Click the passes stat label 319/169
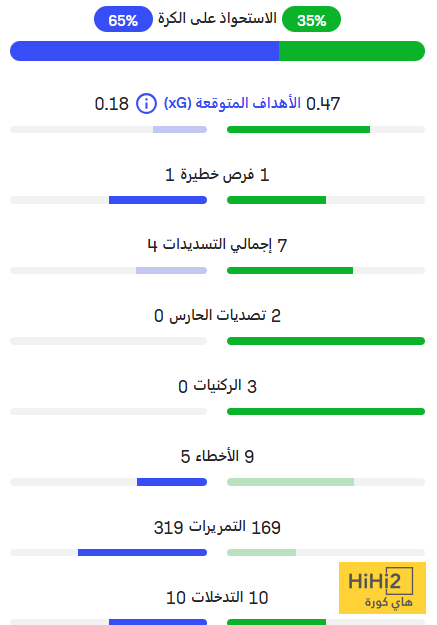Image resolution: width=437 pixels, height=625 pixels. [x=217, y=527]
